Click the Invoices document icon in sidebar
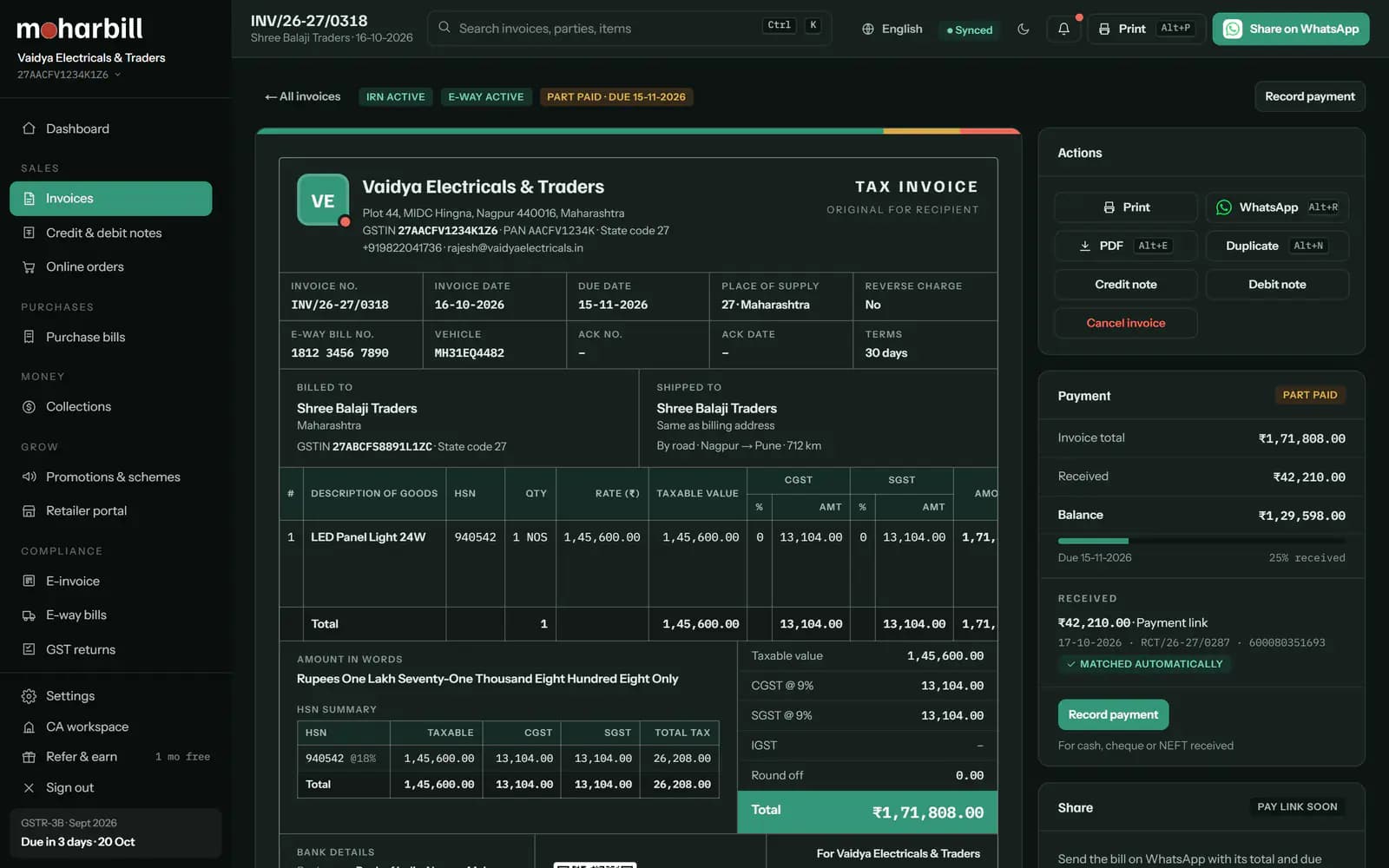 coord(29,198)
